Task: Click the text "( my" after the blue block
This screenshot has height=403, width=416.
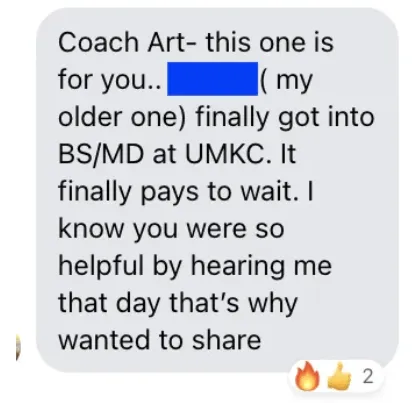Action: [286, 81]
